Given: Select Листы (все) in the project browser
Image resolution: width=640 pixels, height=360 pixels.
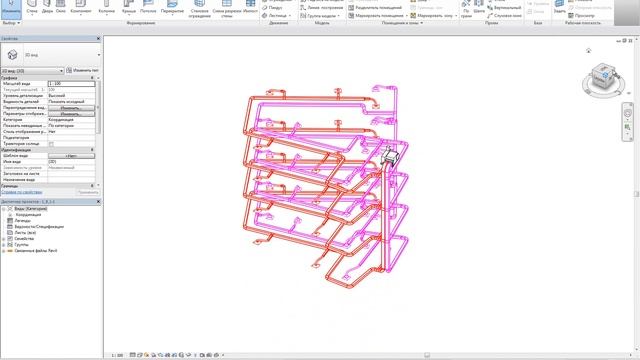Looking at the screenshot, I should [x=25, y=233].
